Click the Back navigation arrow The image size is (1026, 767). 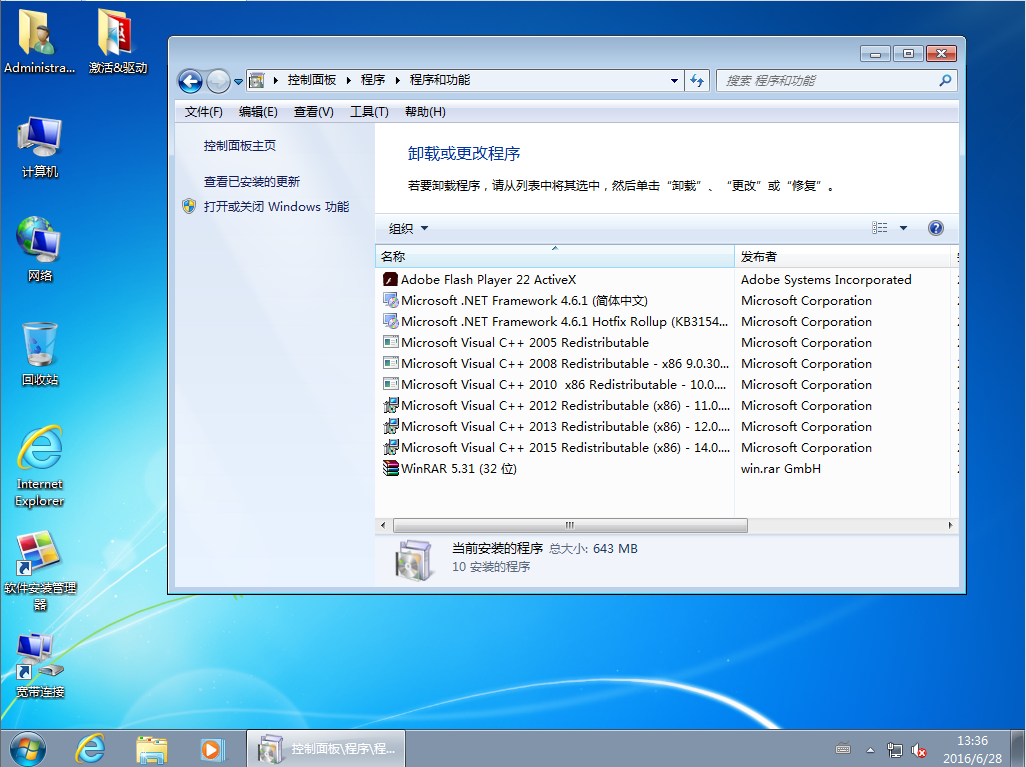(190, 81)
